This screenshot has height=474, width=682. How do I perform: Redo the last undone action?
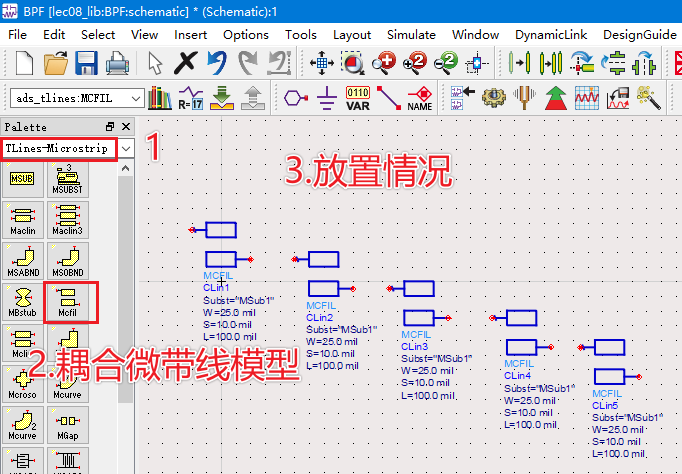tap(248, 63)
